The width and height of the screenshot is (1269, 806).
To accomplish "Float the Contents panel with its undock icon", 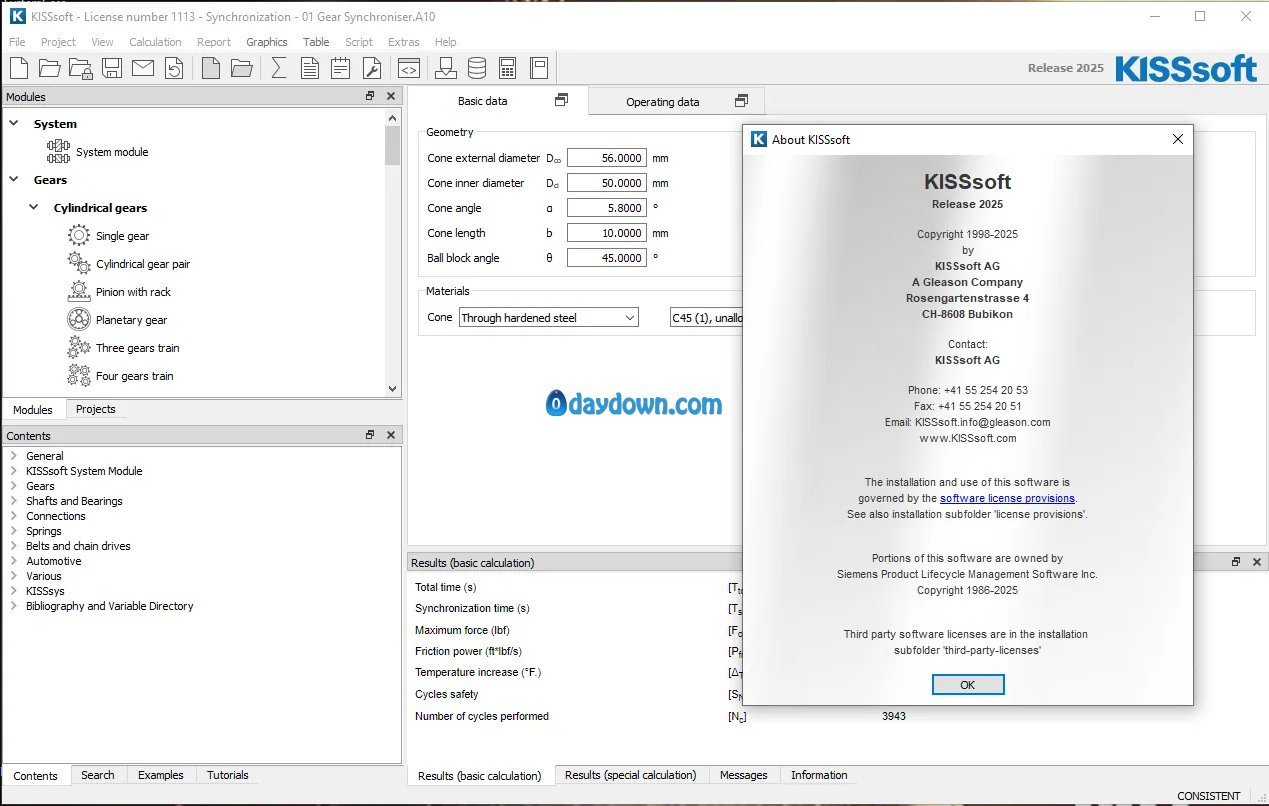I will [370, 435].
